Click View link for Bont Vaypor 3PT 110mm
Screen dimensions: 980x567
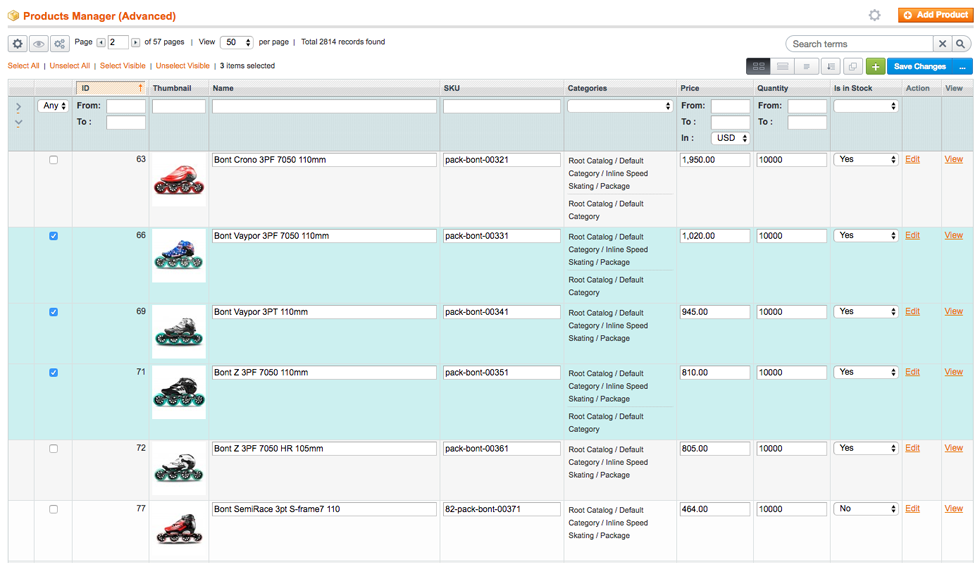coord(954,311)
